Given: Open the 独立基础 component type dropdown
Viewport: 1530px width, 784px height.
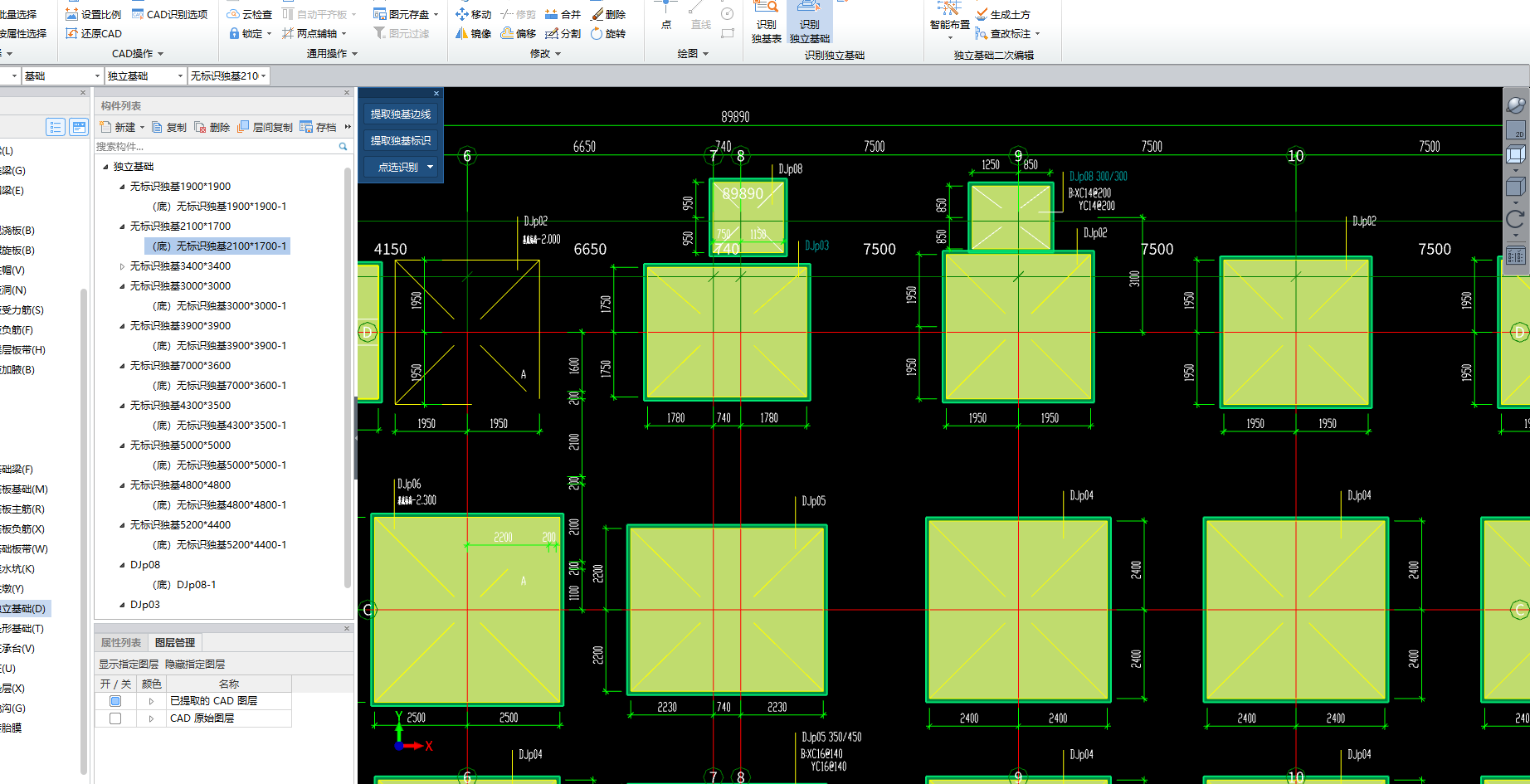Looking at the screenshot, I should tap(180, 76).
